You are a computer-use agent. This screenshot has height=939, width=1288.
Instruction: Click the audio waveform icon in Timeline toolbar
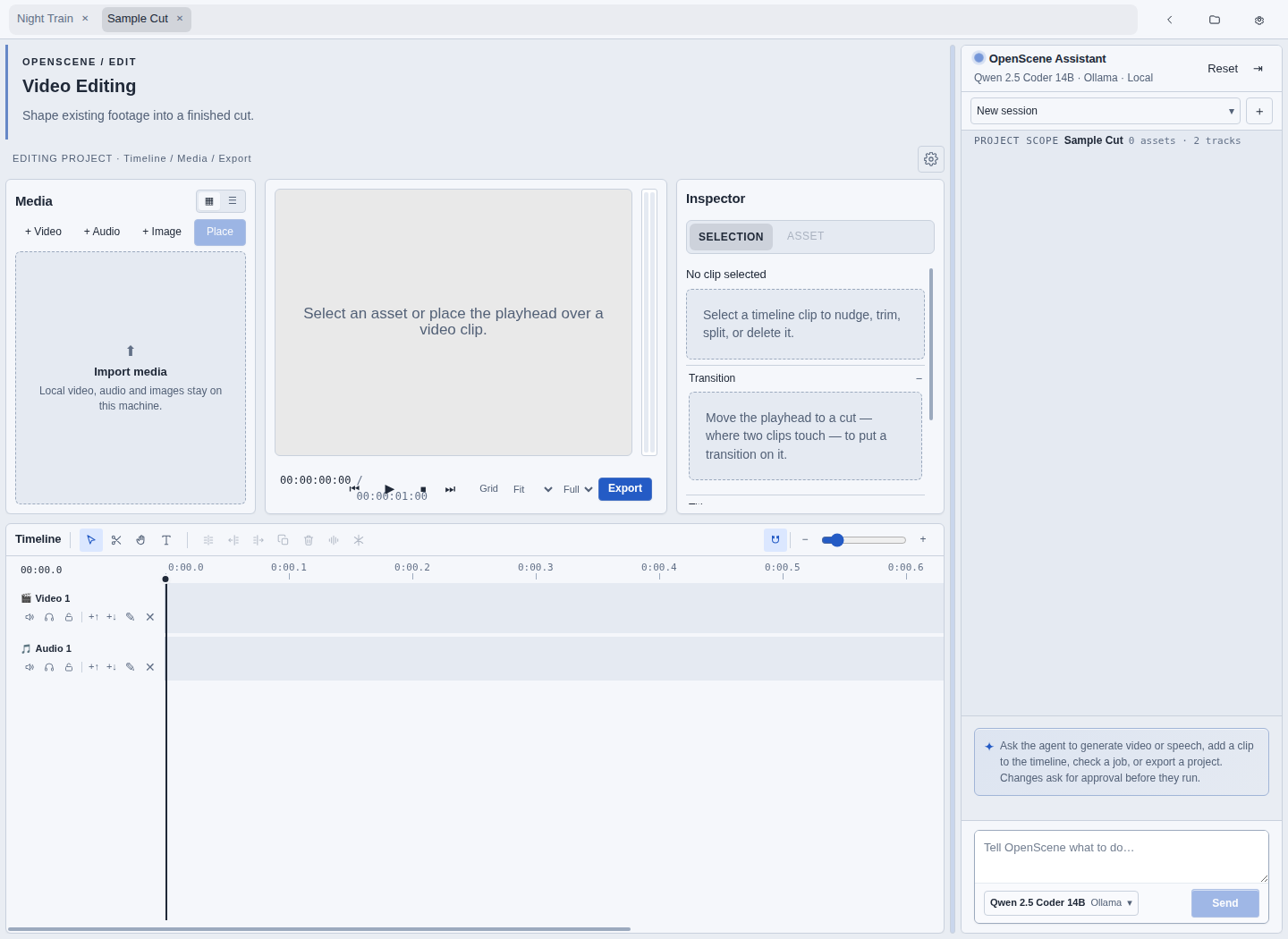[334, 540]
